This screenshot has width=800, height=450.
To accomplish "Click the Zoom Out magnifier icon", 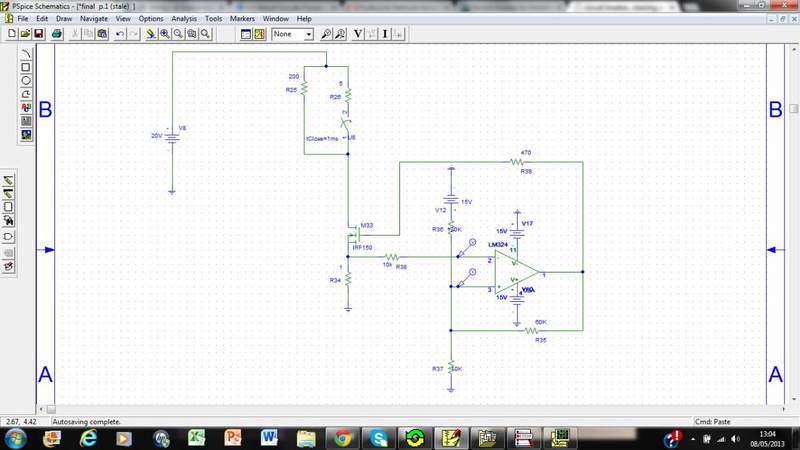I will (177, 33).
